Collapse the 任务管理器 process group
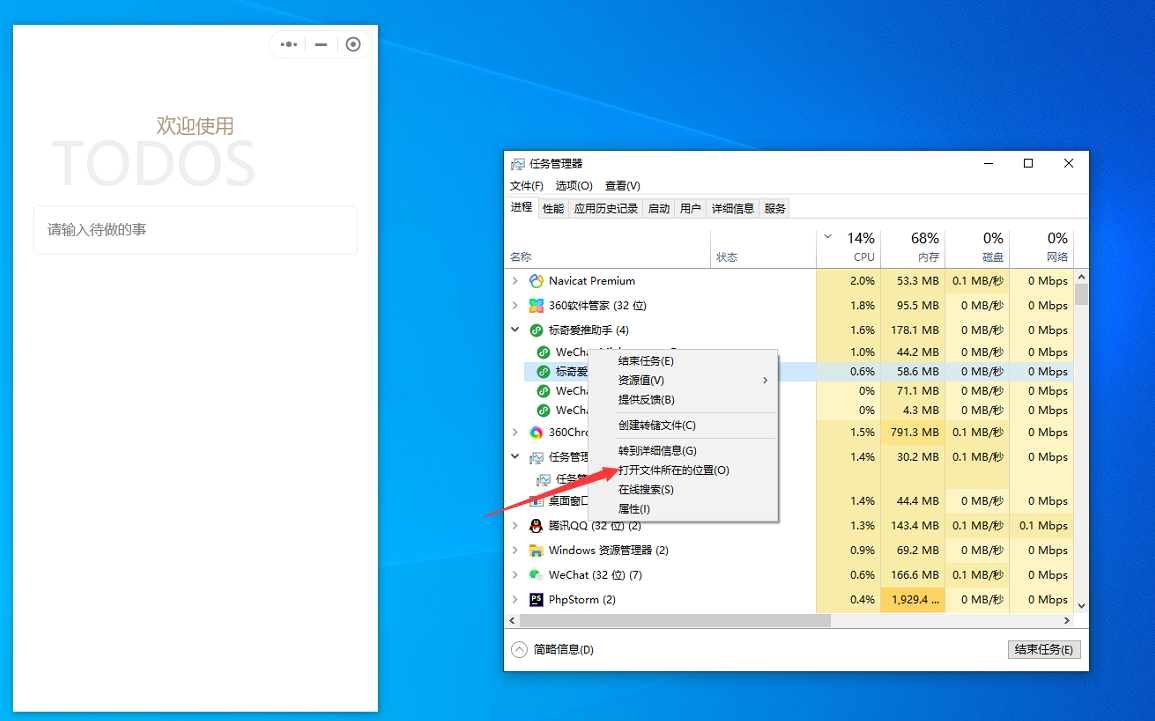This screenshot has height=721, width=1155. 515,457
